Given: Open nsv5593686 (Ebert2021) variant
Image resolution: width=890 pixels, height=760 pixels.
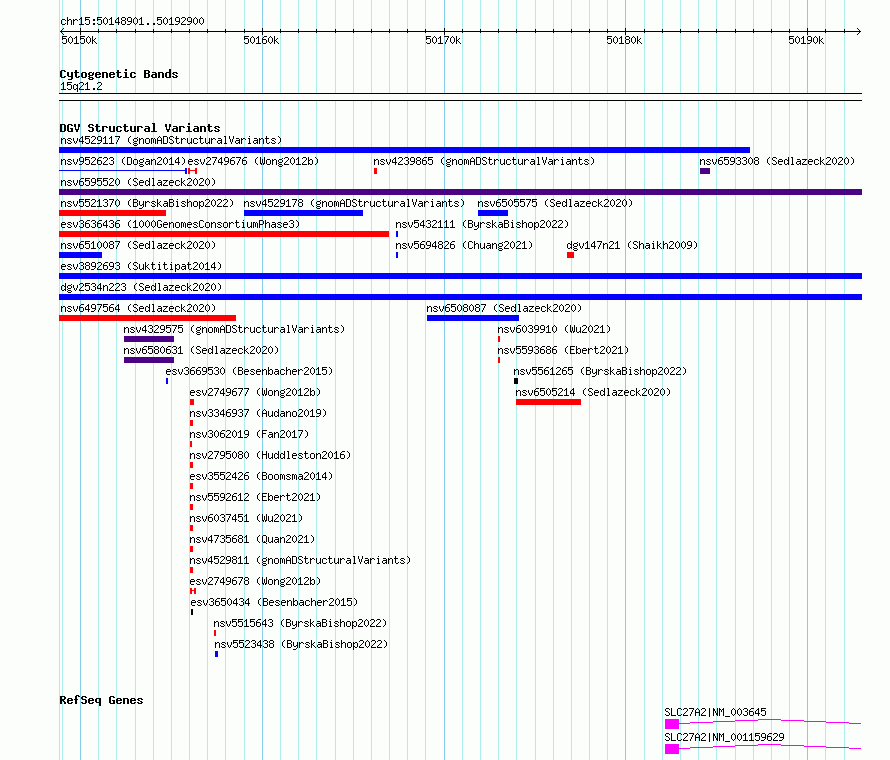Looking at the screenshot, I should pyautogui.click(x=563, y=350).
